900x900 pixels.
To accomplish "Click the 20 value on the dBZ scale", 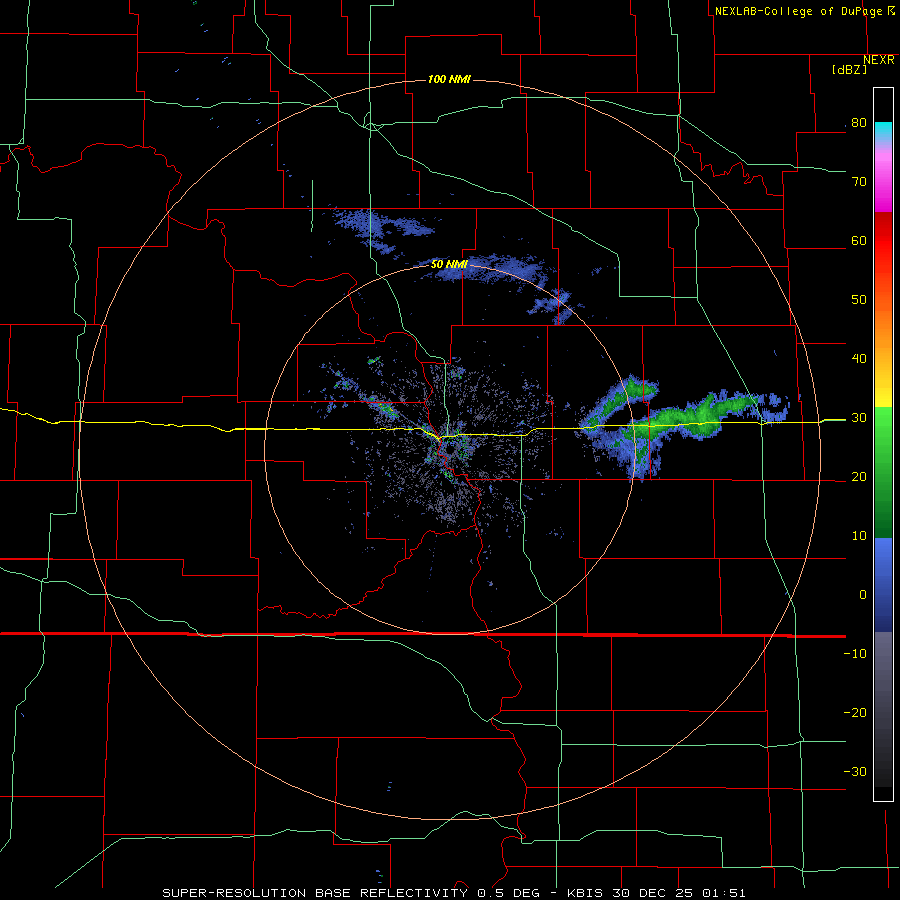I will coord(859,477).
